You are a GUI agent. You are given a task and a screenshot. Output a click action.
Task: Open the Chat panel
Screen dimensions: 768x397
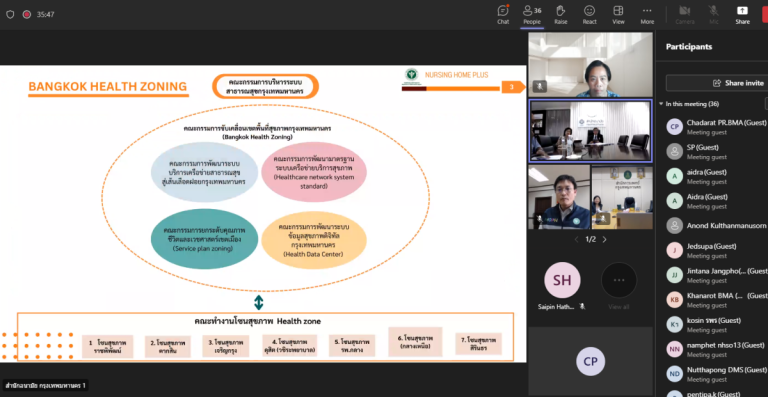point(503,15)
